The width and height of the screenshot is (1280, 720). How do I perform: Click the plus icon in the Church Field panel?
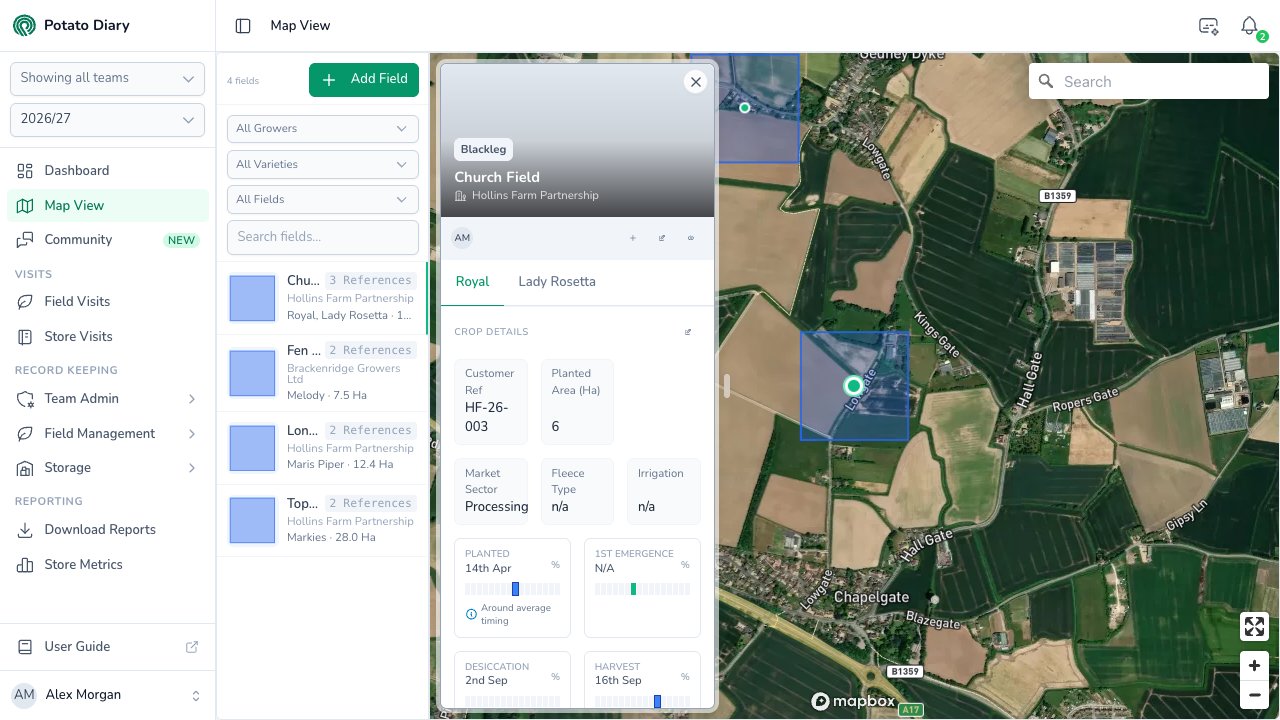(x=633, y=238)
